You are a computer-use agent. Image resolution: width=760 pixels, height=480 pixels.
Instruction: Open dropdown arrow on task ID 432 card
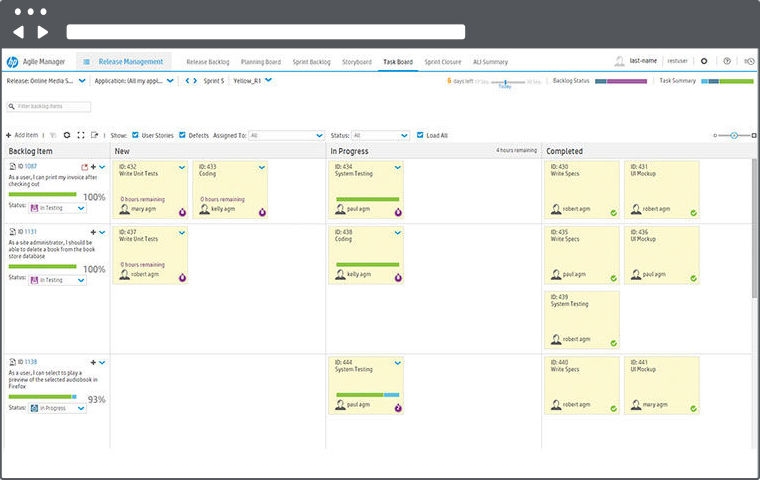coord(182,167)
